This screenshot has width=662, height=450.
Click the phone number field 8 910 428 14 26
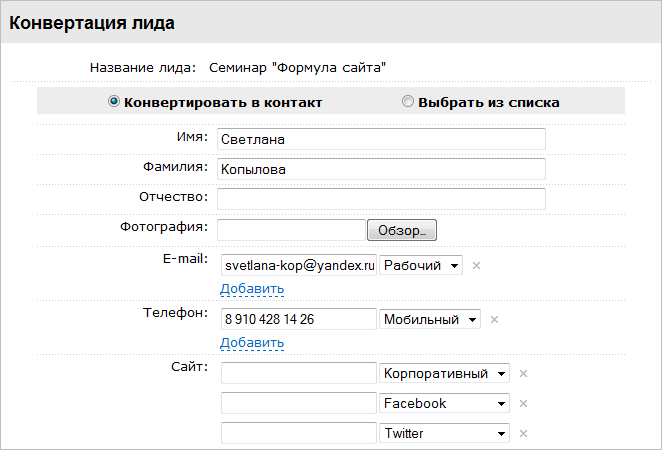click(x=297, y=319)
